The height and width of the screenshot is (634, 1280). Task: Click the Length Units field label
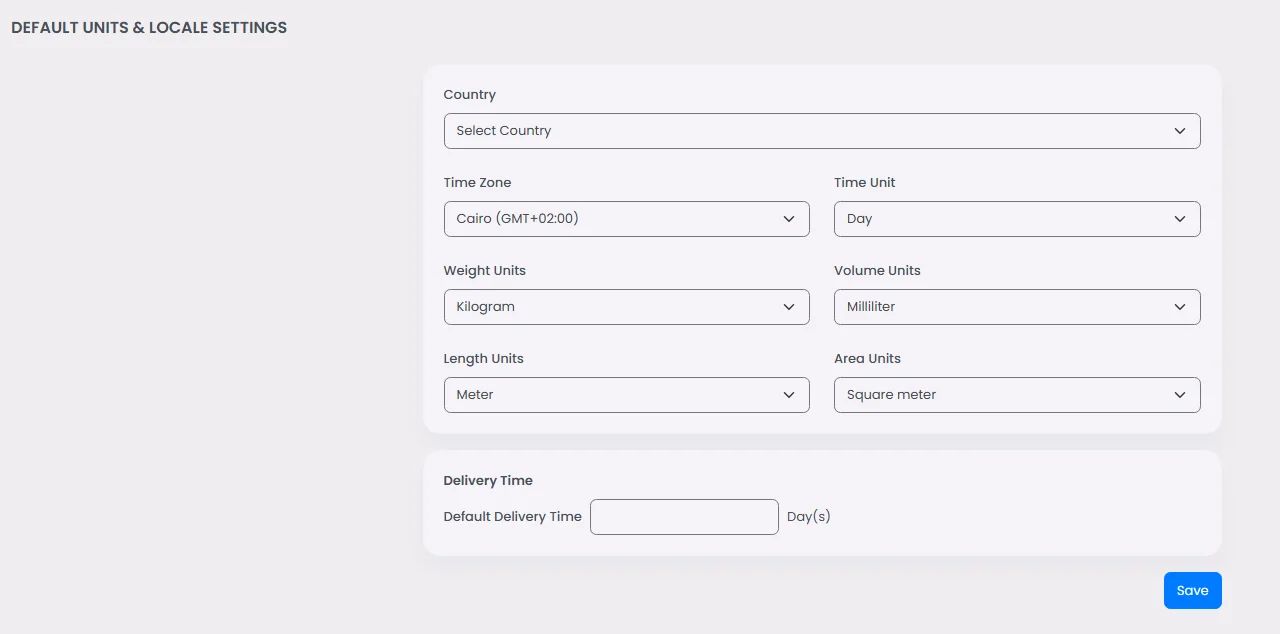tap(483, 359)
